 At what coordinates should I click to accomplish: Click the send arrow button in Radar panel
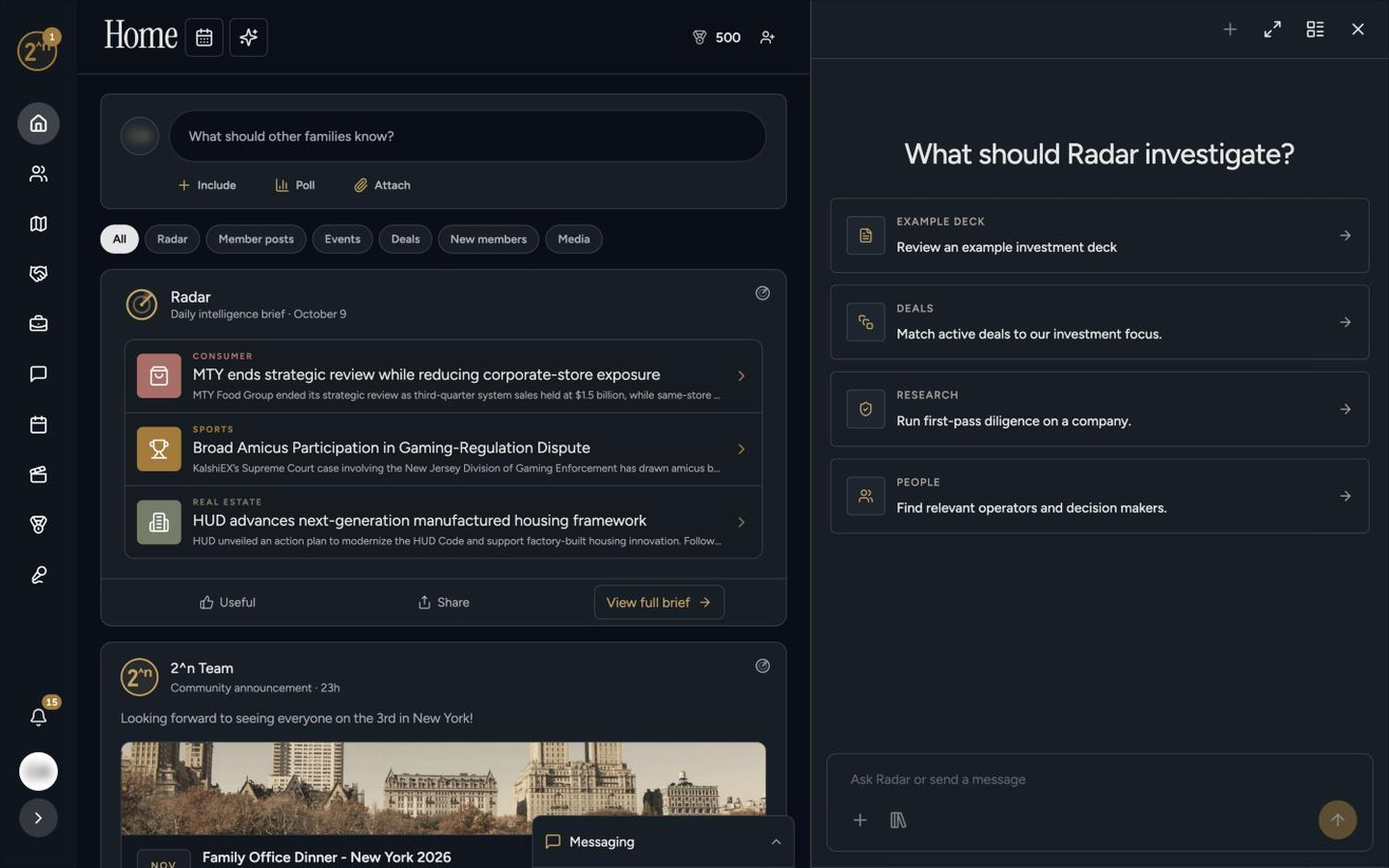1338,820
